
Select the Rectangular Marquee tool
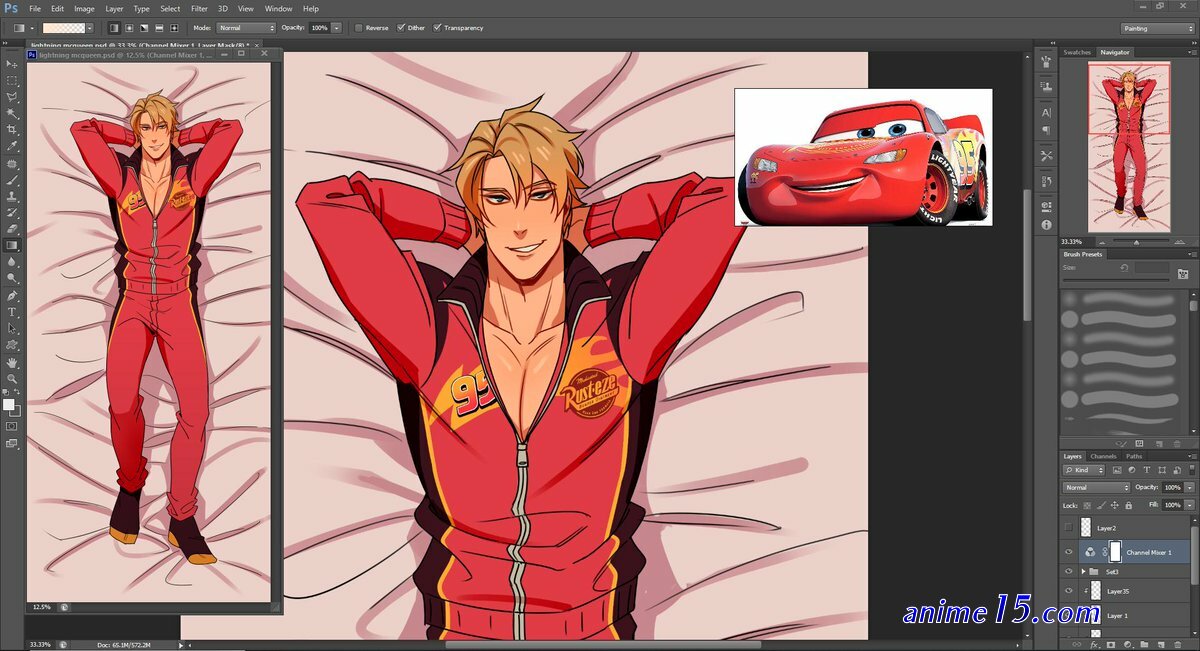coord(12,80)
